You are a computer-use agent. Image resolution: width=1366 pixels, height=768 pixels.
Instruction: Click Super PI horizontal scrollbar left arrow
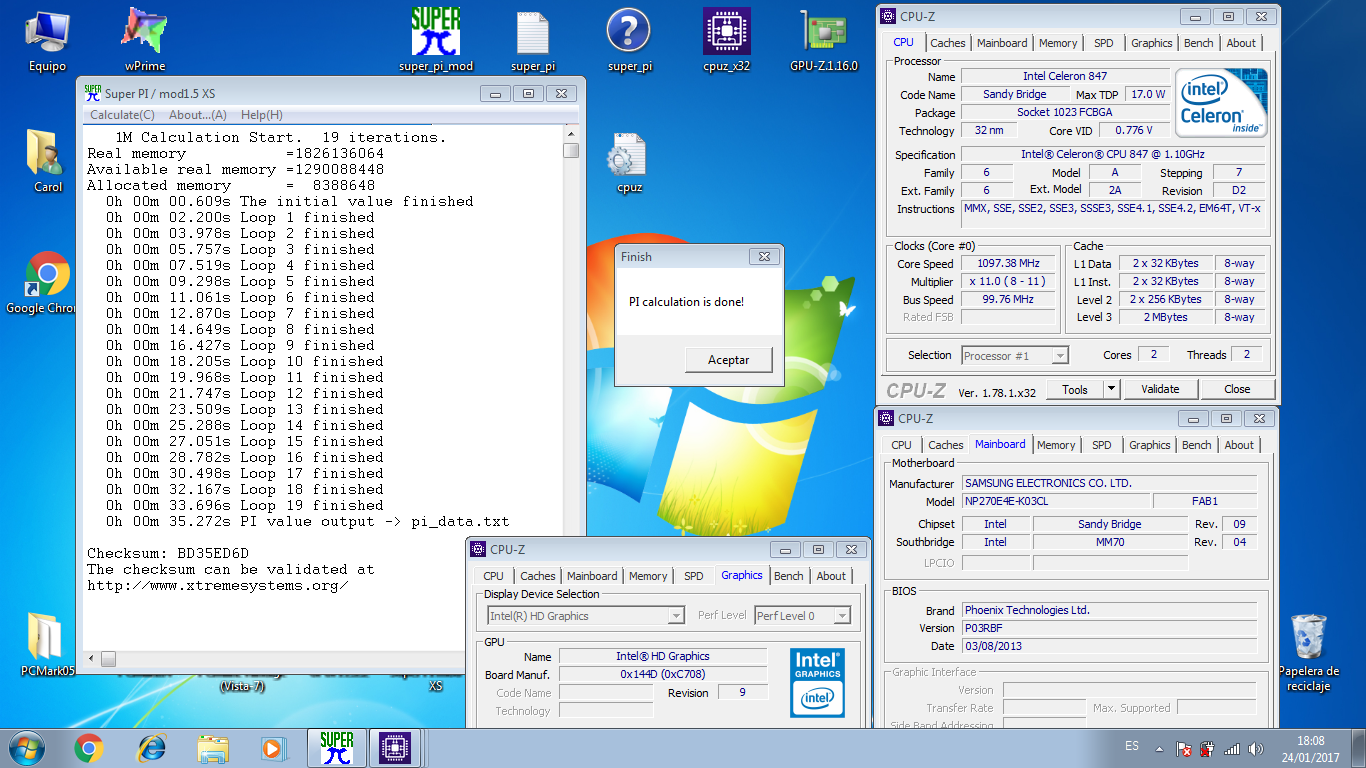[91, 658]
